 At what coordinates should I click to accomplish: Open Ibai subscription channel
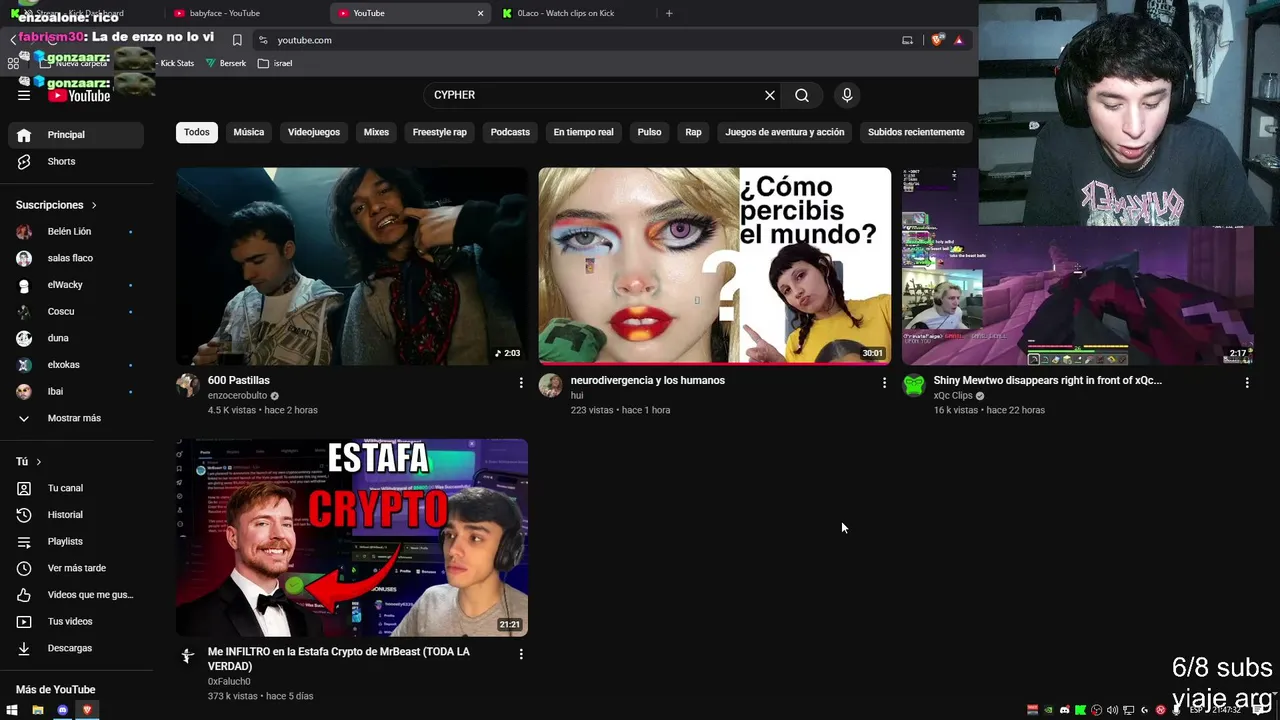pos(76,391)
